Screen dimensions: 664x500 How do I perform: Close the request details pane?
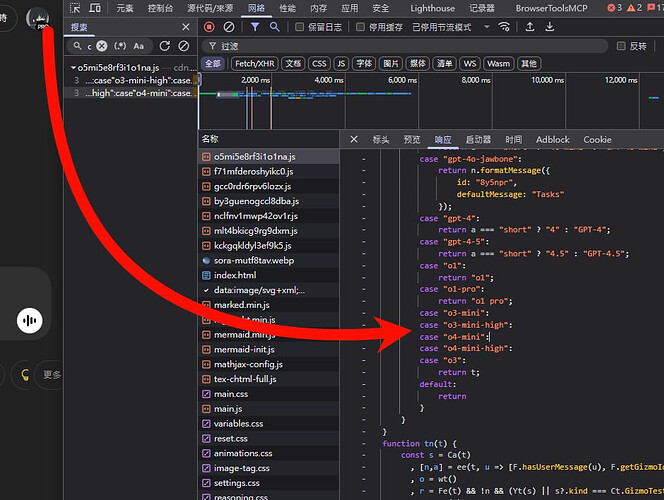point(354,139)
